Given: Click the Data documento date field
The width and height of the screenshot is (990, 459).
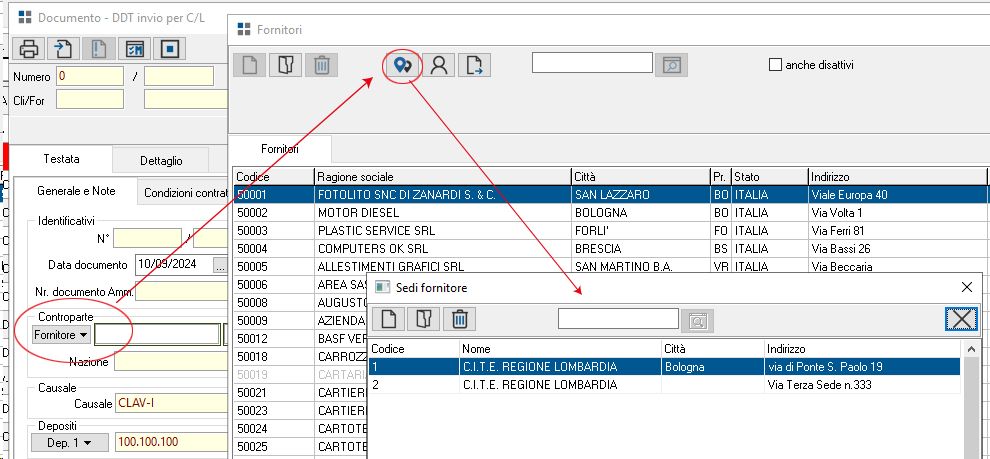Looking at the screenshot, I should 174,265.
